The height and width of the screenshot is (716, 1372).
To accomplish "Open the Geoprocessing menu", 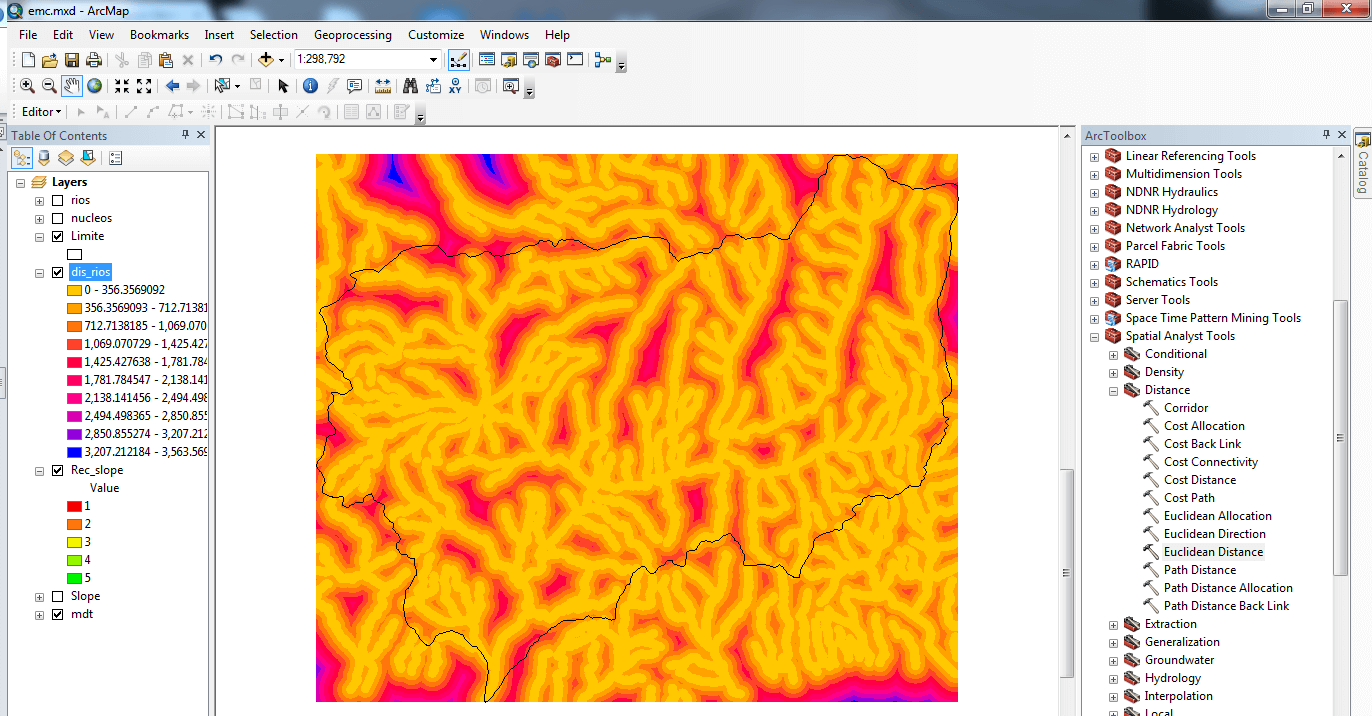I will pos(353,35).
